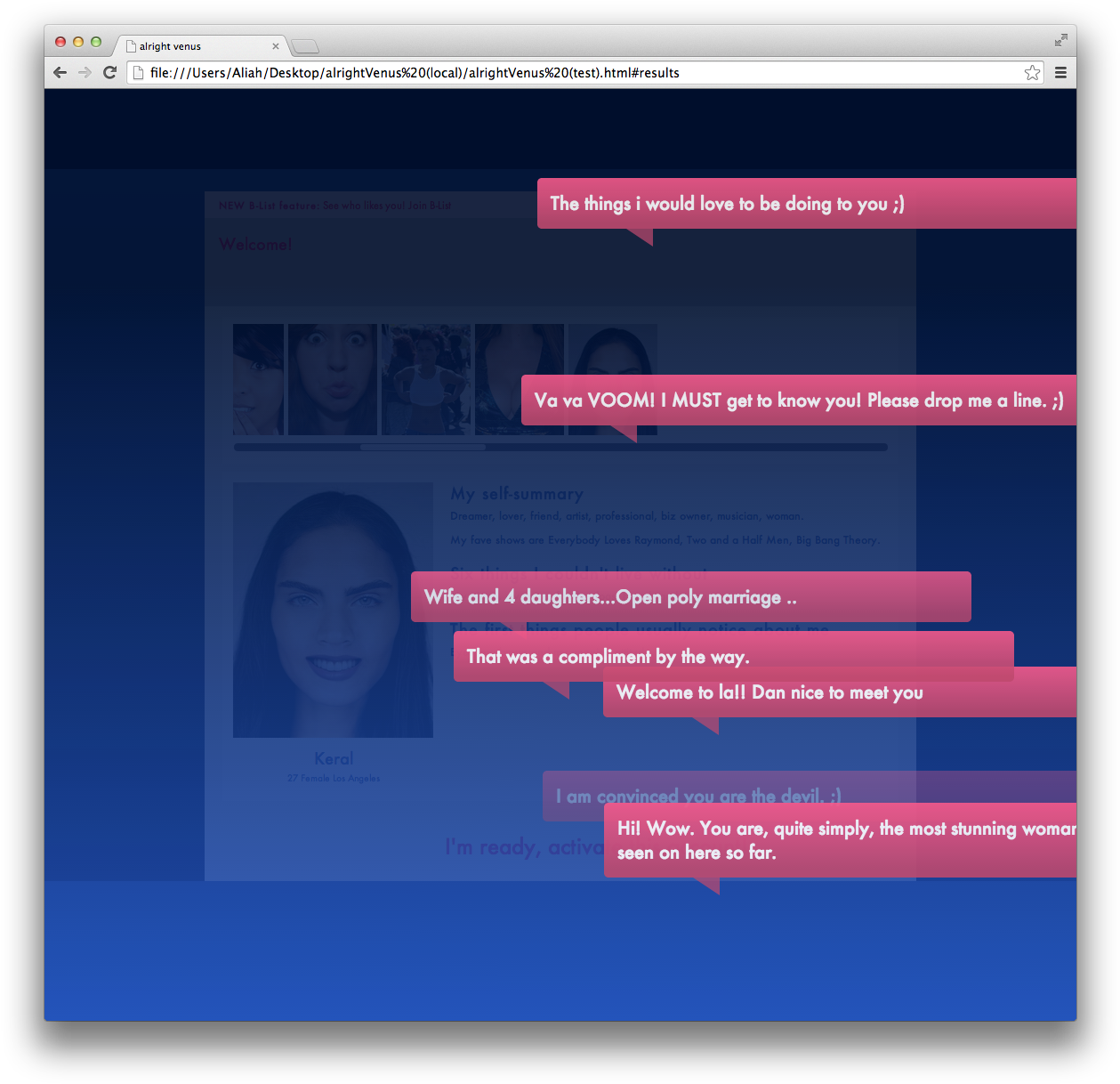
Task: Open a new tab beside "alright venus"
Action: (x=304, y=46)
